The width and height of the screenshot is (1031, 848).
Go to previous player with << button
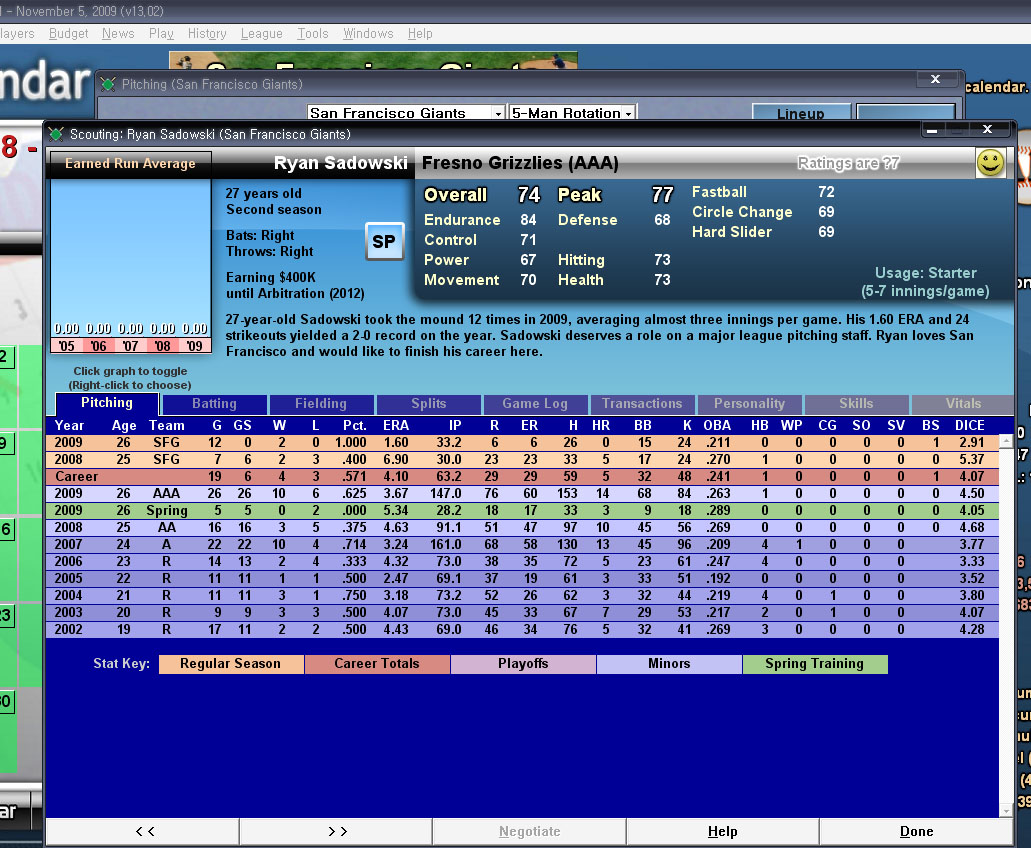(x=143, y=832)
